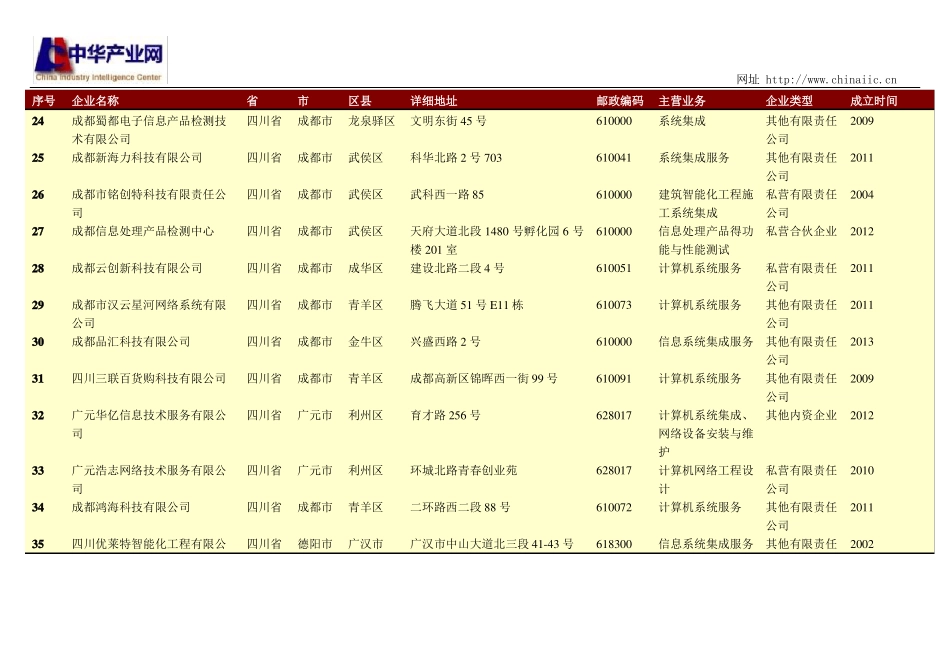Click row number 29
Screen dimensions: 950x672
pyautogui.click(x=38, y=305)
